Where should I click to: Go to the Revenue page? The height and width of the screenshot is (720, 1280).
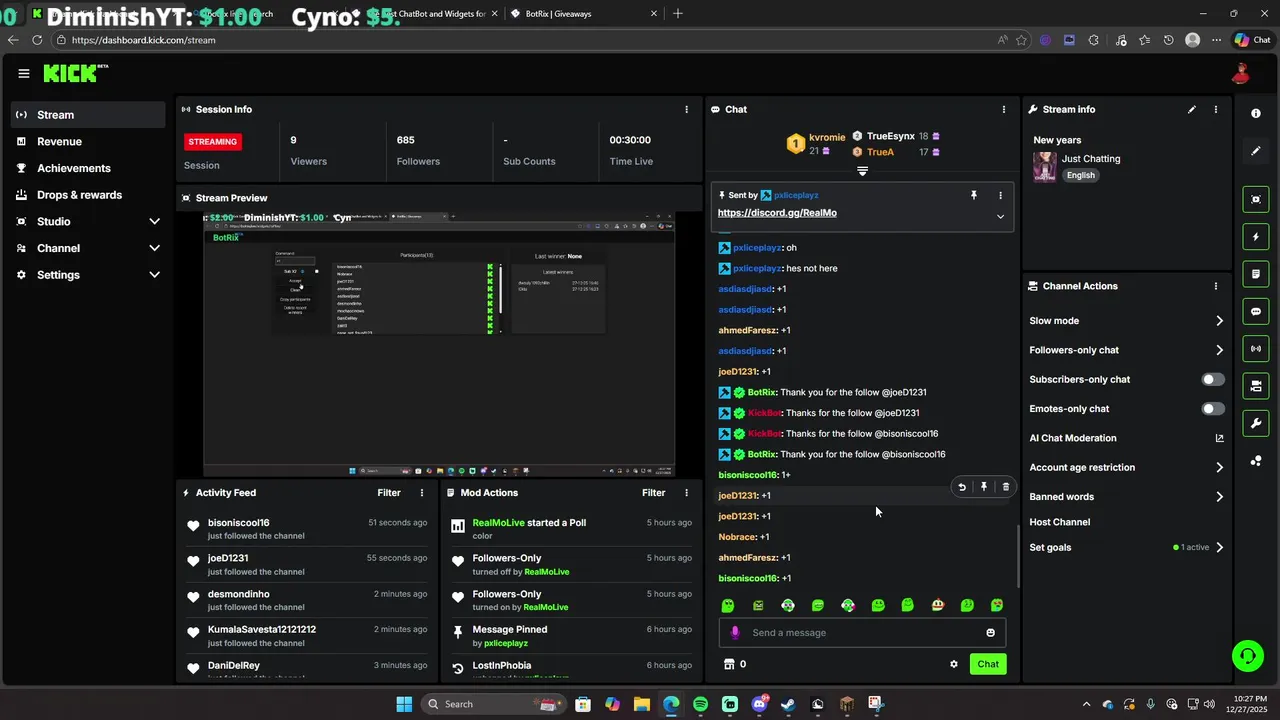click(89, 142)
